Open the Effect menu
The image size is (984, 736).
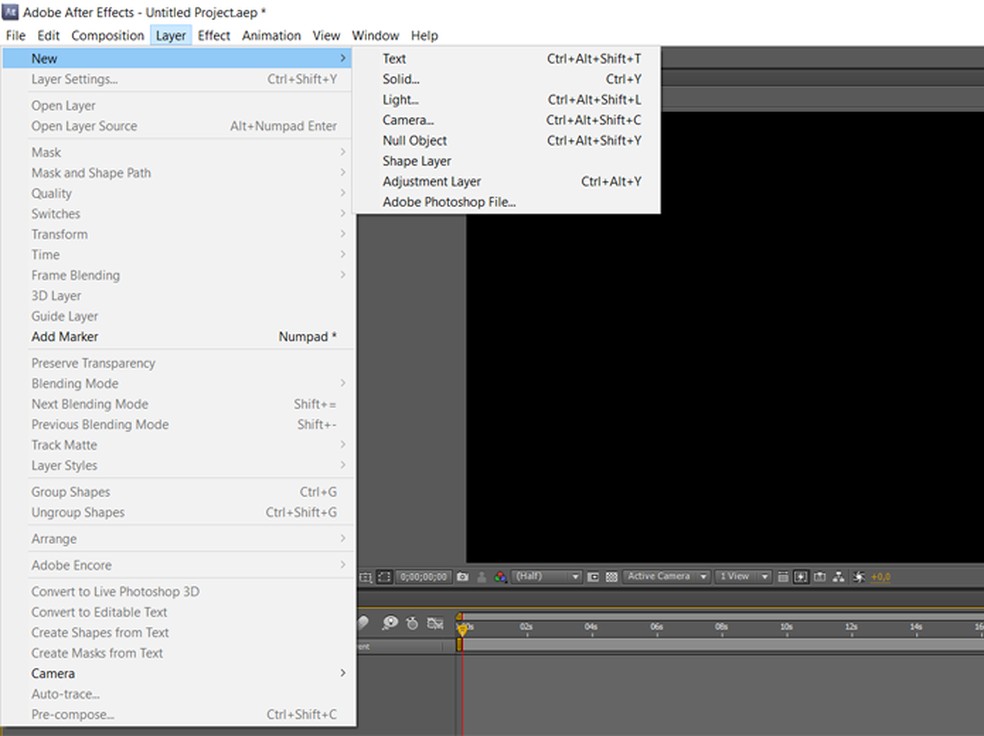tap(214, 35)
